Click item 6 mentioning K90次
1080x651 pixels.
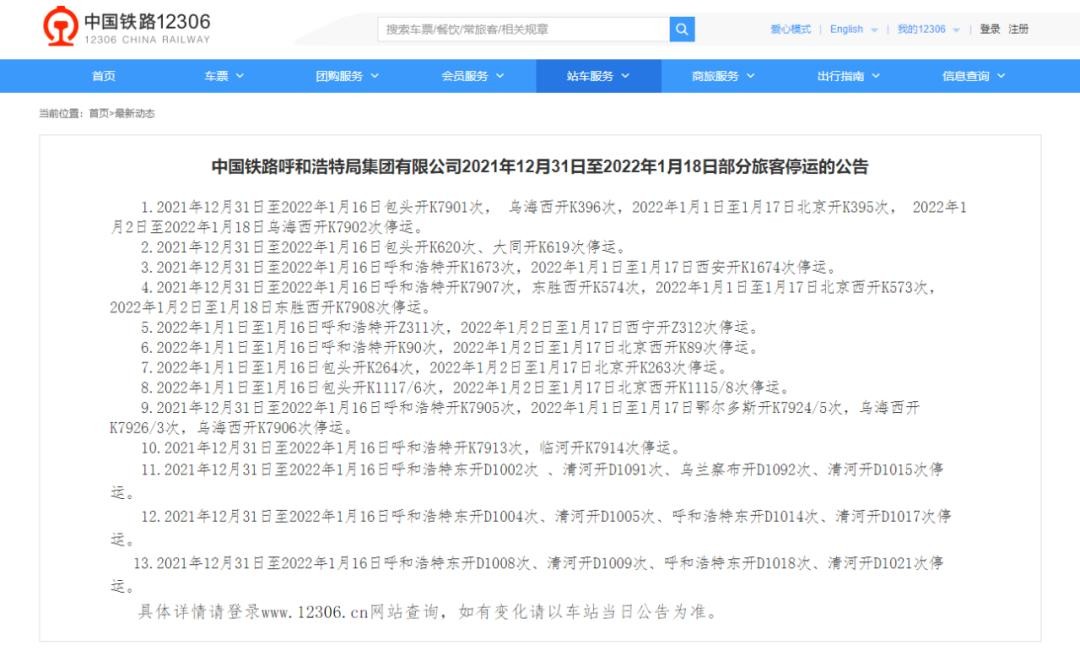[449, 347]
